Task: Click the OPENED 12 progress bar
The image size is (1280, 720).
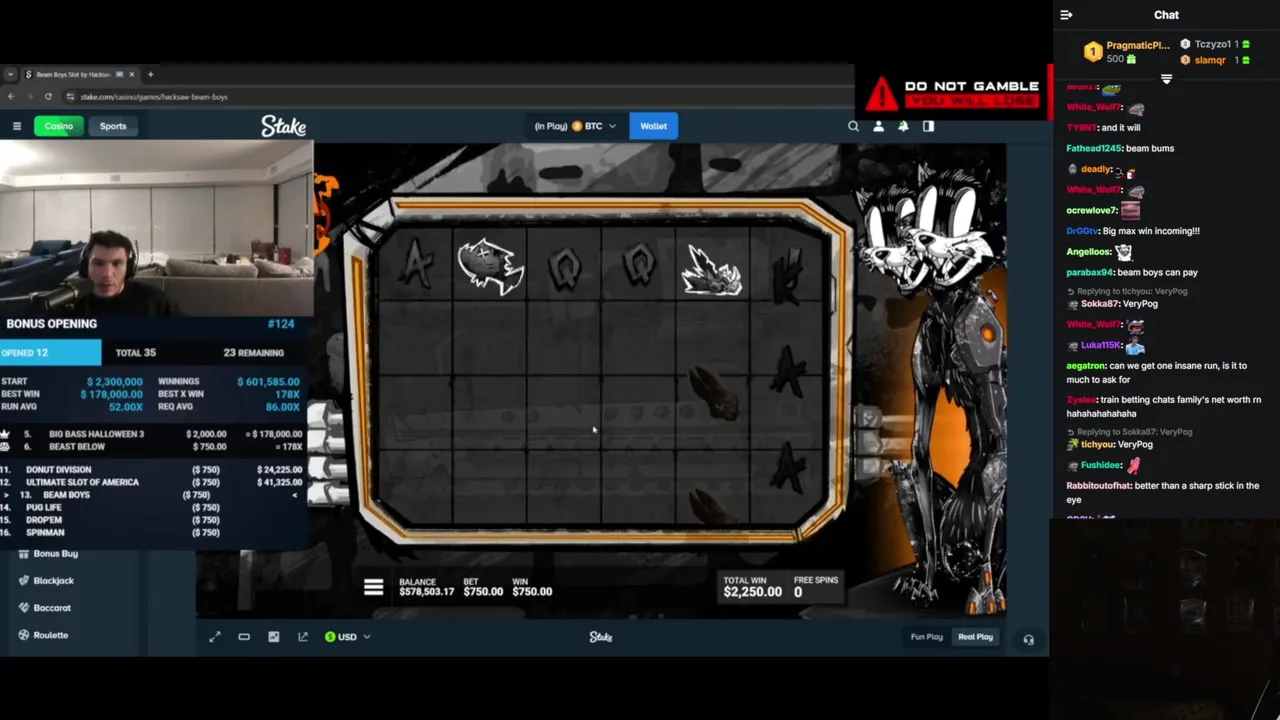Action: click(50, 353)
